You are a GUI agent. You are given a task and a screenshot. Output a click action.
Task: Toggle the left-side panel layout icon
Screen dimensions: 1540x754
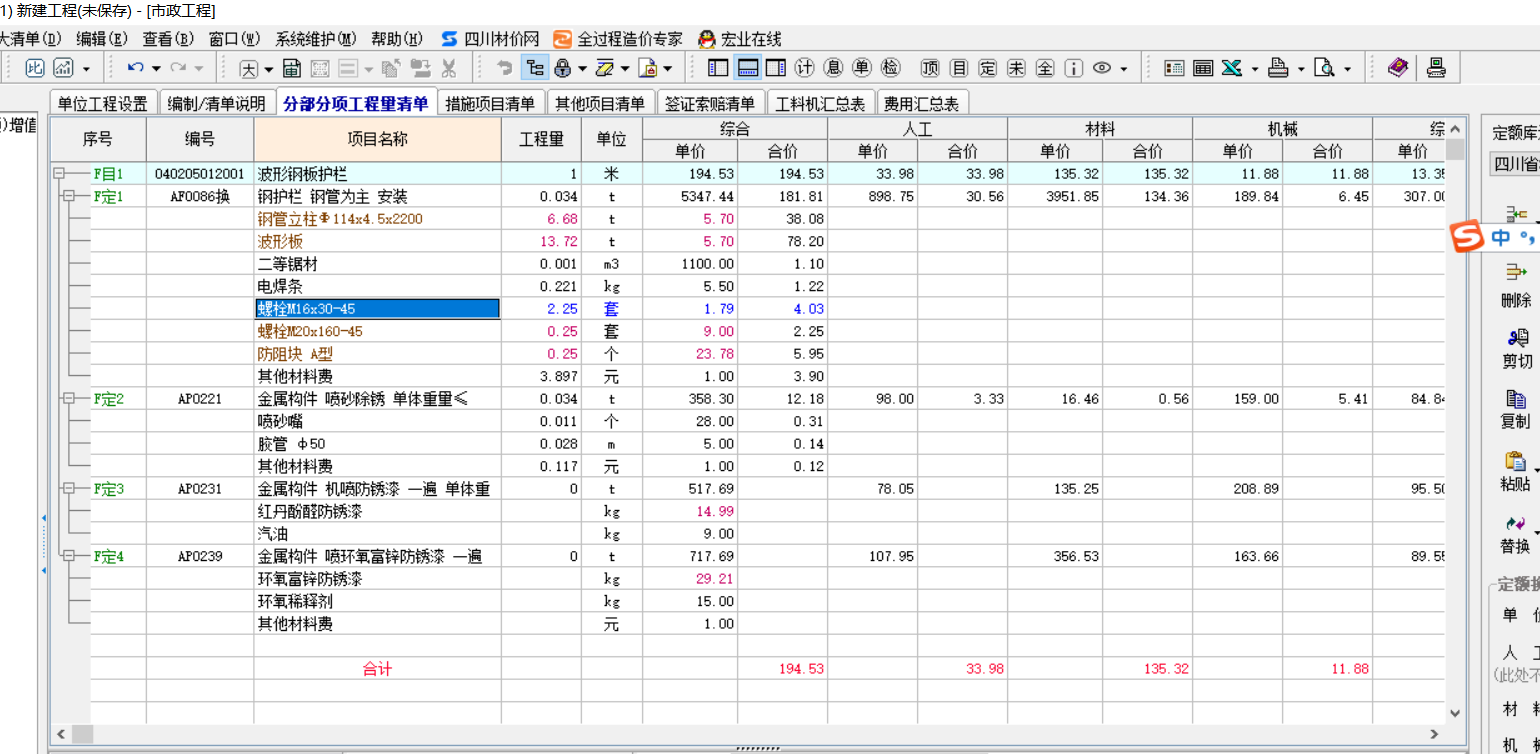click(718, 68)
